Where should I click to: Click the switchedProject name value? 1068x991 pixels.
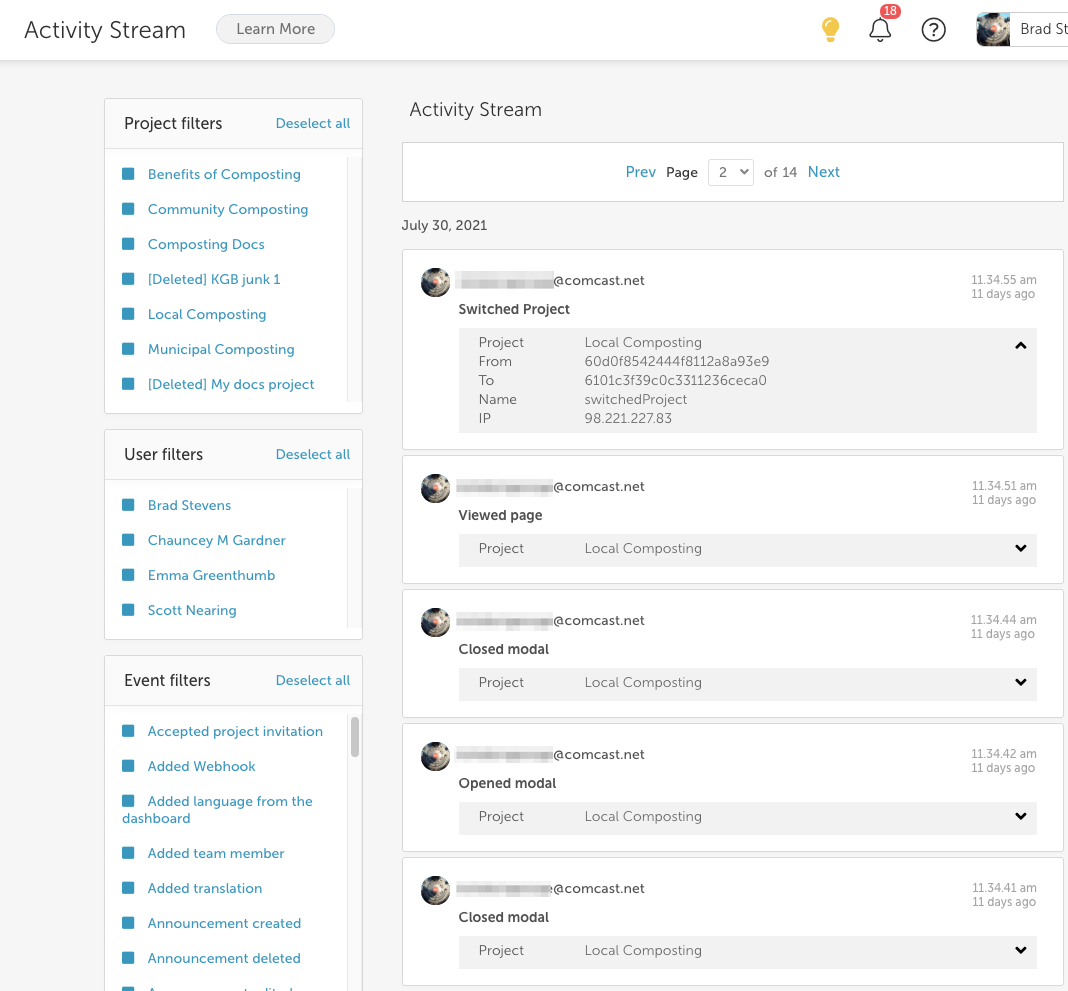(635, 399)
